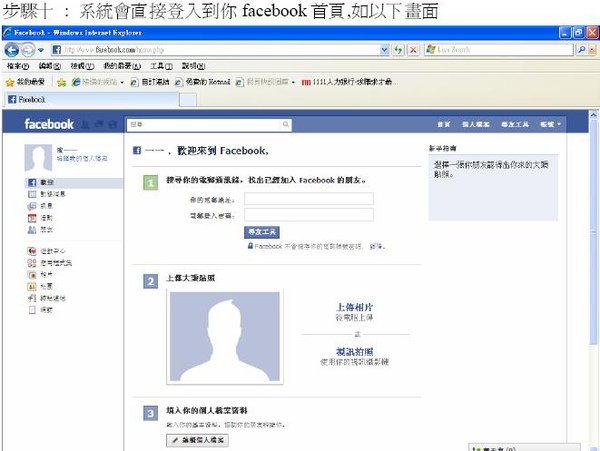Click the magnifier icon in Facebook search field
The width and height of the screenshot is (600, 451).
click(285, 124)
